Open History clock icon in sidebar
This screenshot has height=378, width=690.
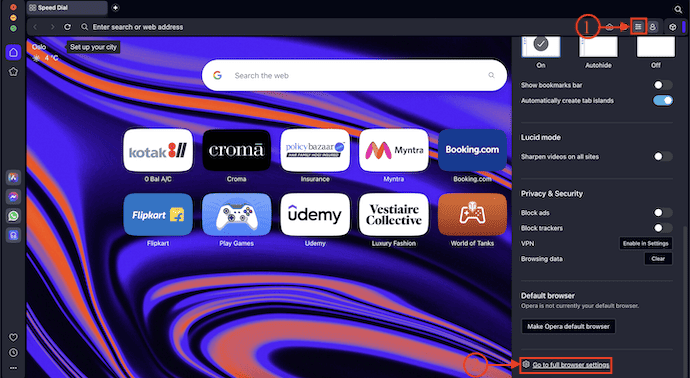[13, 352]
